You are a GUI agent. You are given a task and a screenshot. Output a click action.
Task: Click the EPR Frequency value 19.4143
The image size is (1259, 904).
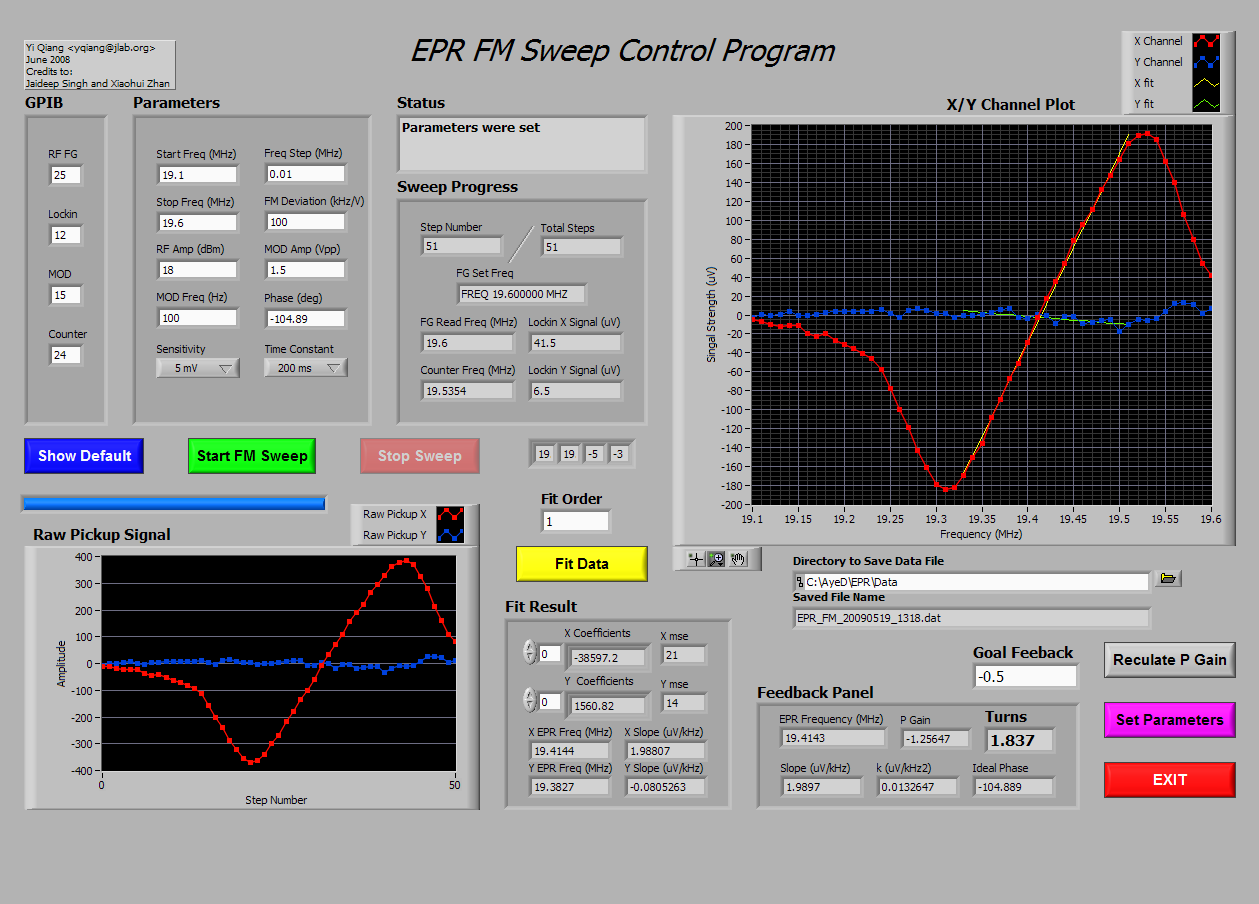click(834, 738)
